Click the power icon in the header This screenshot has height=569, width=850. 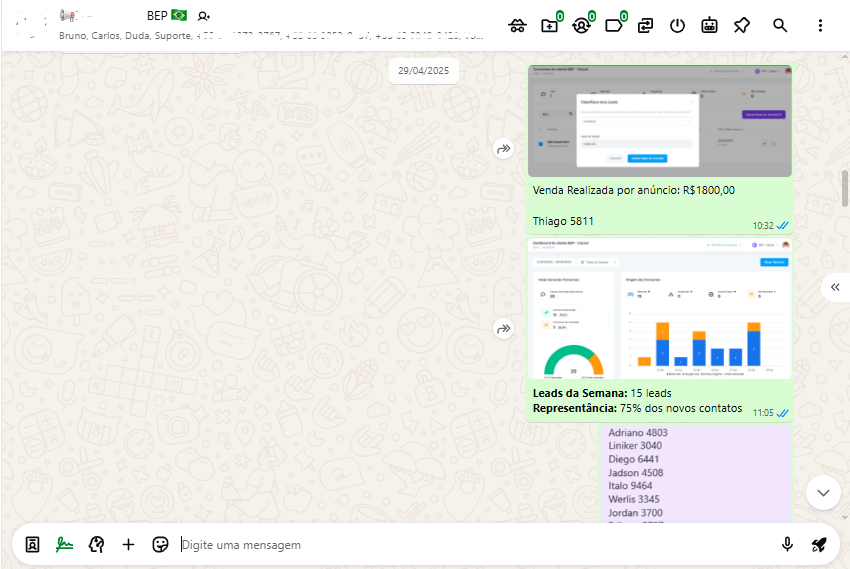tap(678, 26)
